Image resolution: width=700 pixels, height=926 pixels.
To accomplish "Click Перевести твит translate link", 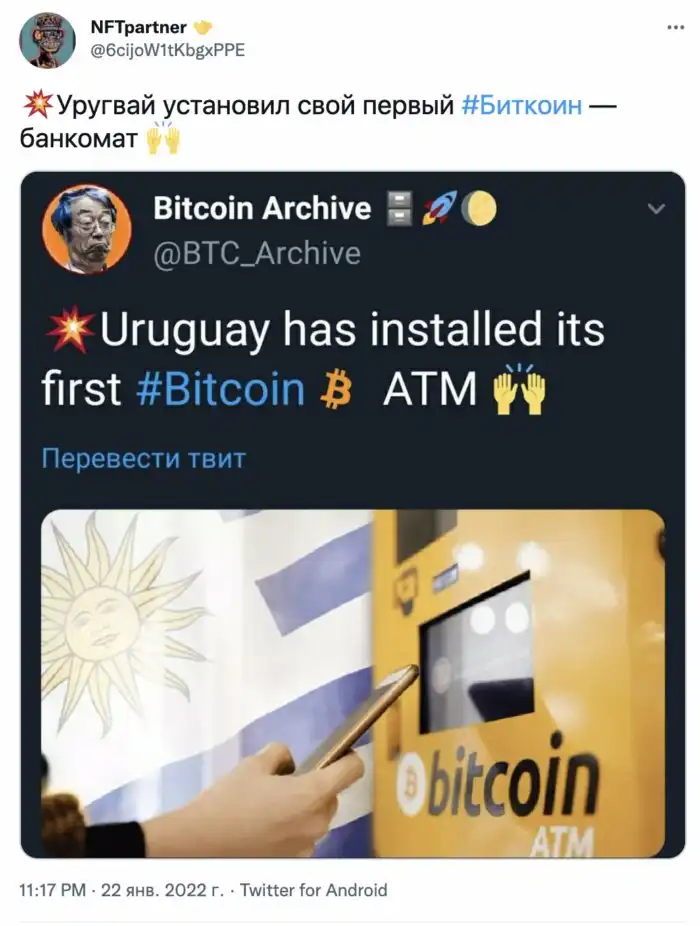I will (x=144, y=458).
